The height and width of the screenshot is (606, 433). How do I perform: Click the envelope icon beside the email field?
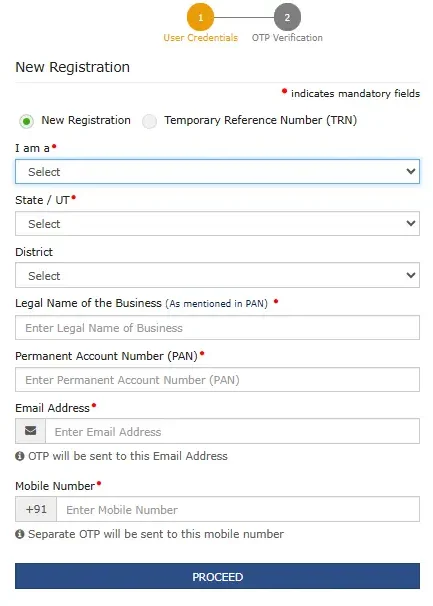tap(31, 431)
